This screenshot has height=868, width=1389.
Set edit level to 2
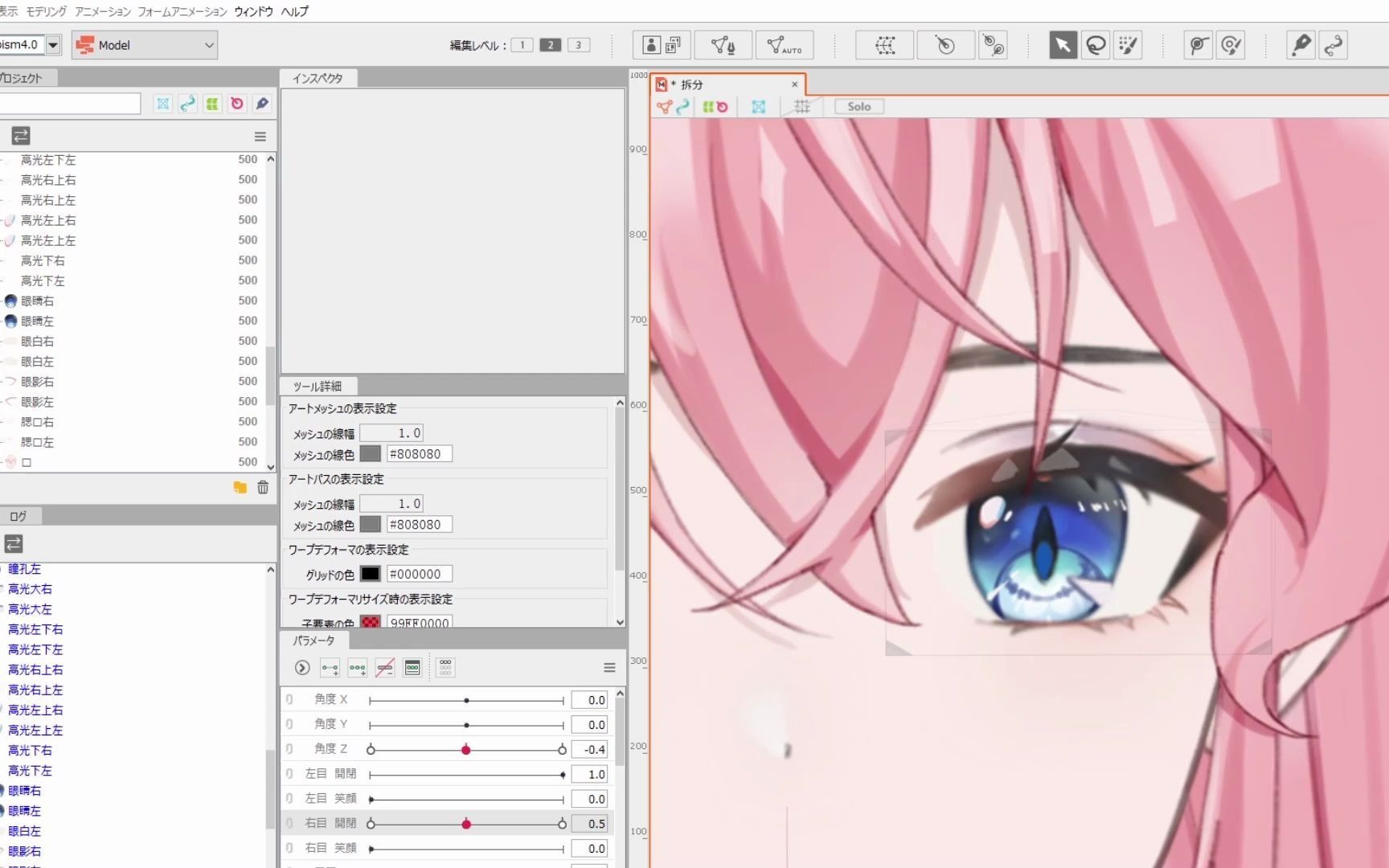(x=550, y=45)
